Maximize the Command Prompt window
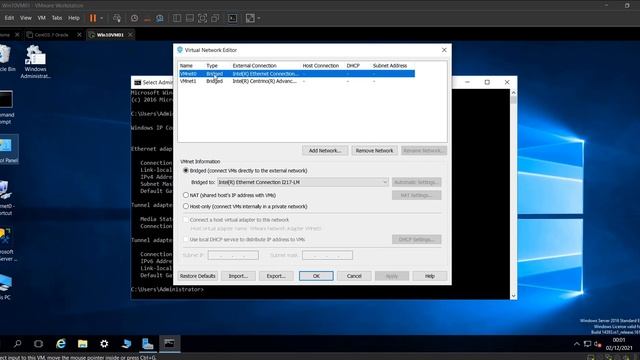 pyautogui.click(x=487, y=82)
